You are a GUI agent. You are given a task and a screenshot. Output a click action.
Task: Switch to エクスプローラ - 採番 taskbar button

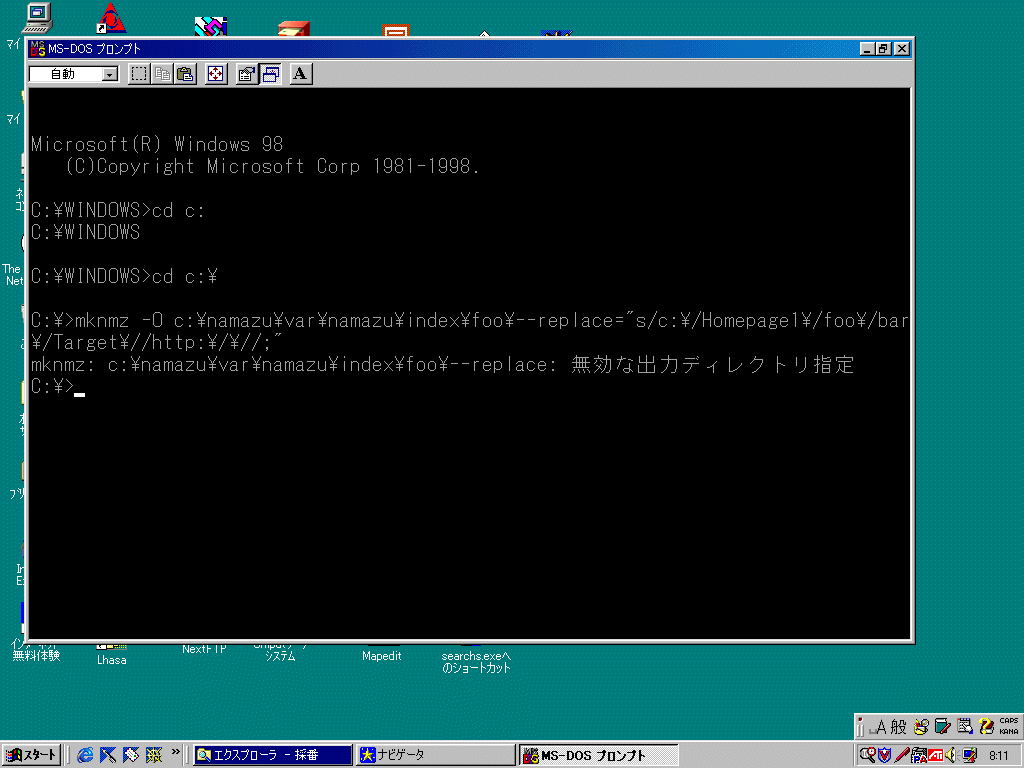click(x=272, y=755)
